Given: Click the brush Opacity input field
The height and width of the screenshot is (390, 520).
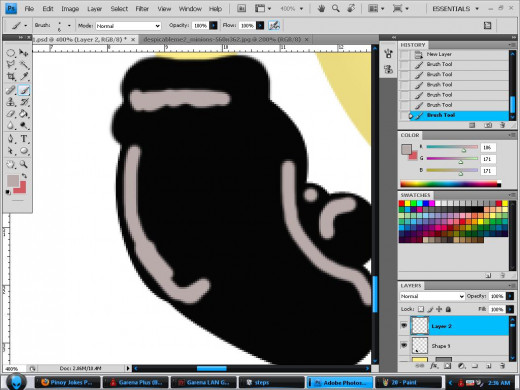Looking at the screenshot, I should (x=200, y=26).
